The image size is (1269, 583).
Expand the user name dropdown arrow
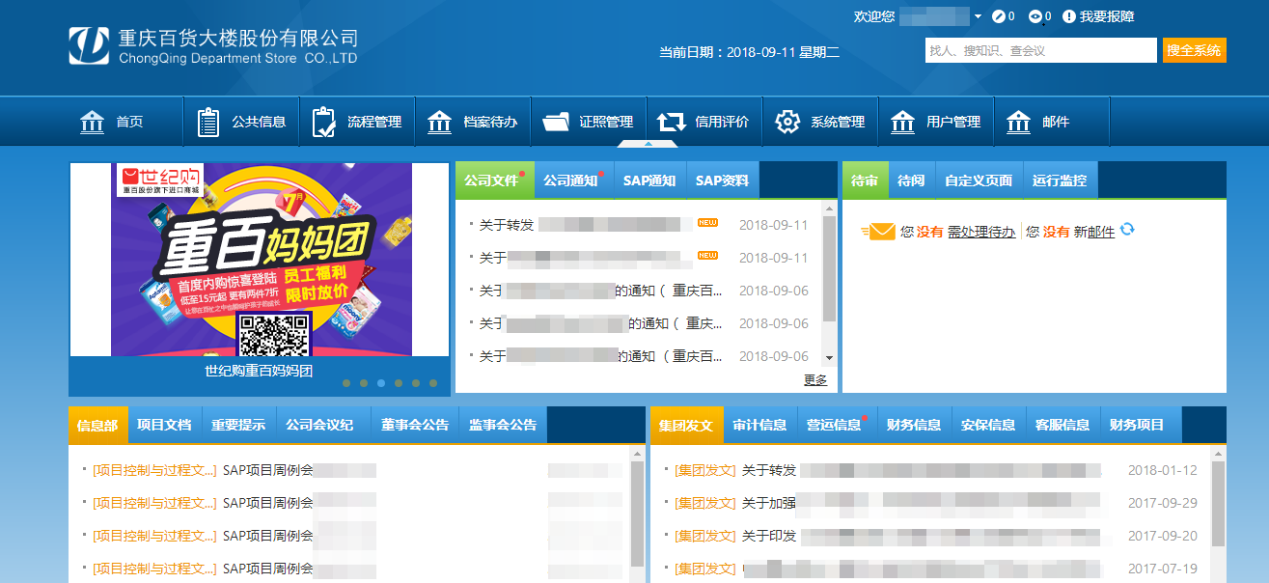978,17
